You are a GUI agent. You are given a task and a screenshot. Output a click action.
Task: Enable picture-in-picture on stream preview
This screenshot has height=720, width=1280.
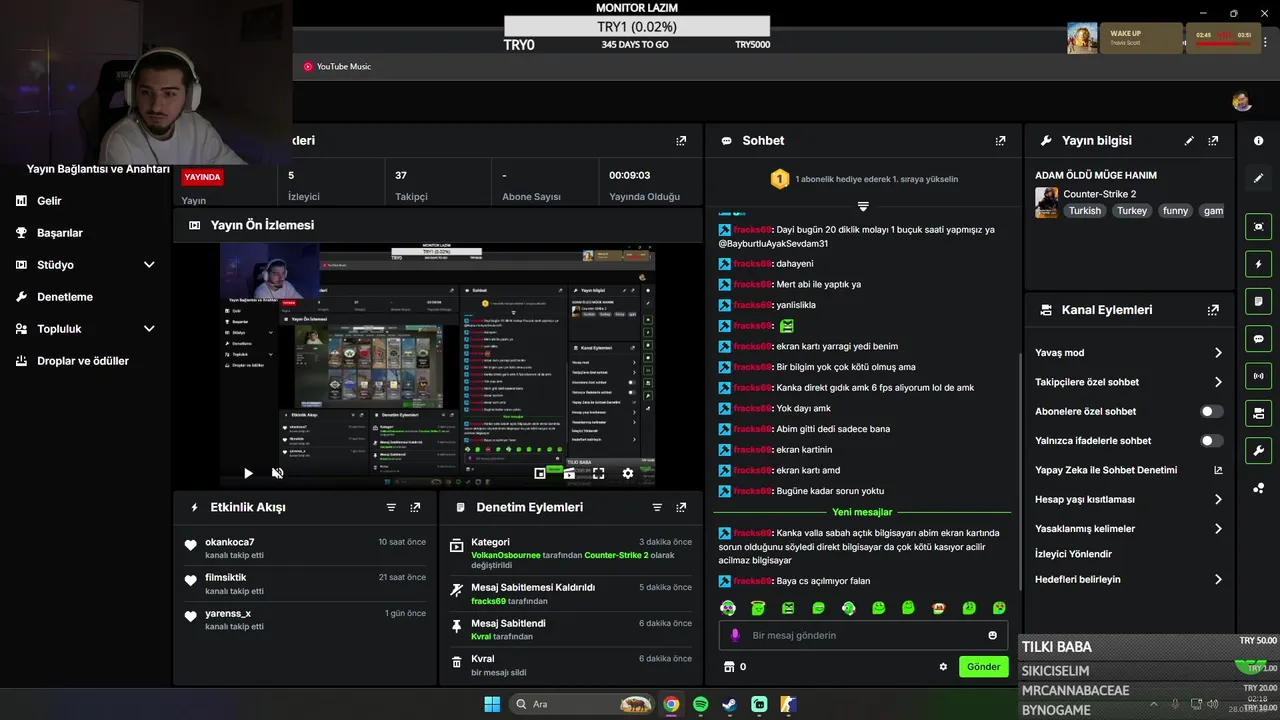(x=540, y=473)
